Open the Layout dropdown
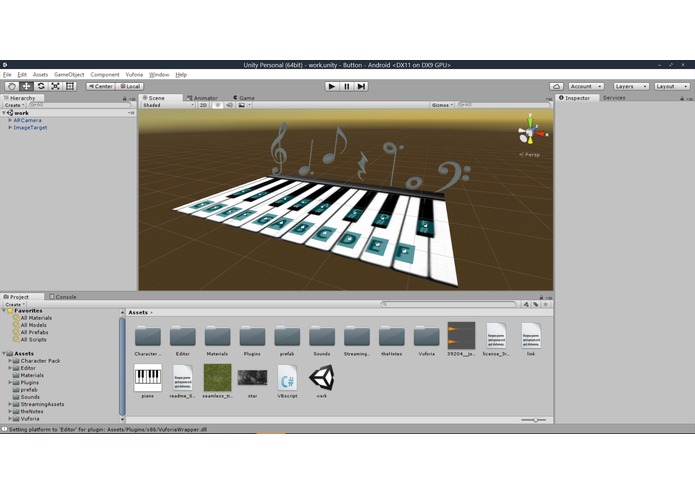Screen dimensions: 695x494 click(672, 86)
